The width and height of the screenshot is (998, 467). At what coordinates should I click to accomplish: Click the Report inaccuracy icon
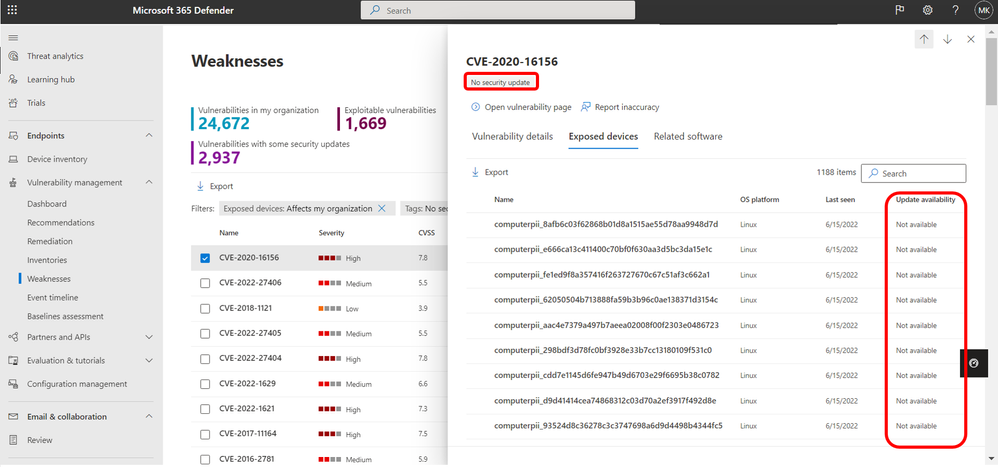coord(586,108)
